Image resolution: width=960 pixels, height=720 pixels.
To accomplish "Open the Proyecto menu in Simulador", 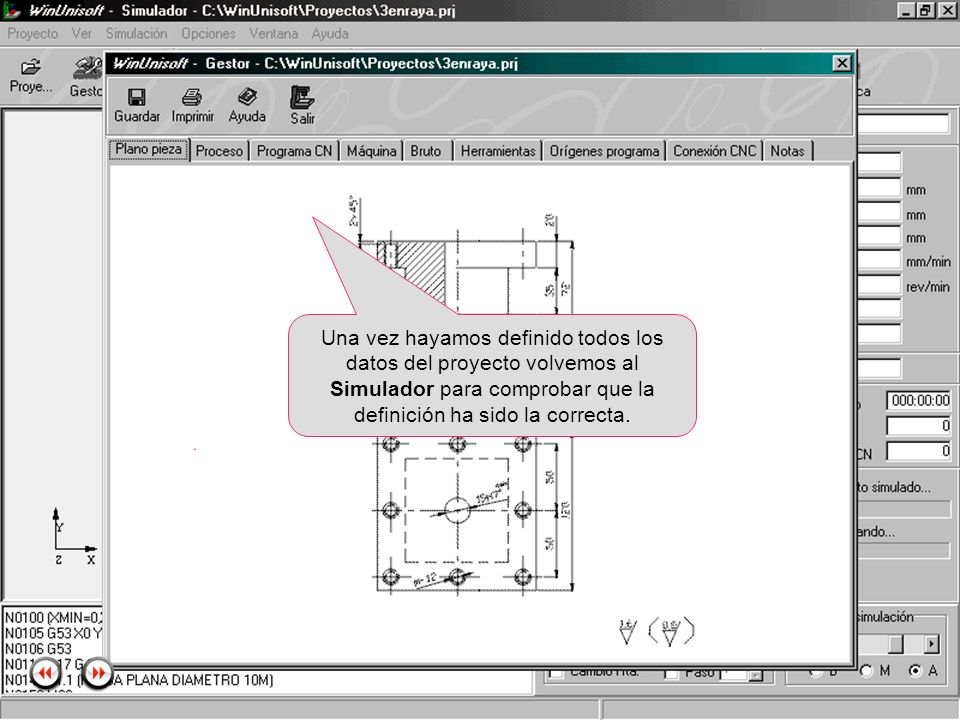I will tap(32, 34).
